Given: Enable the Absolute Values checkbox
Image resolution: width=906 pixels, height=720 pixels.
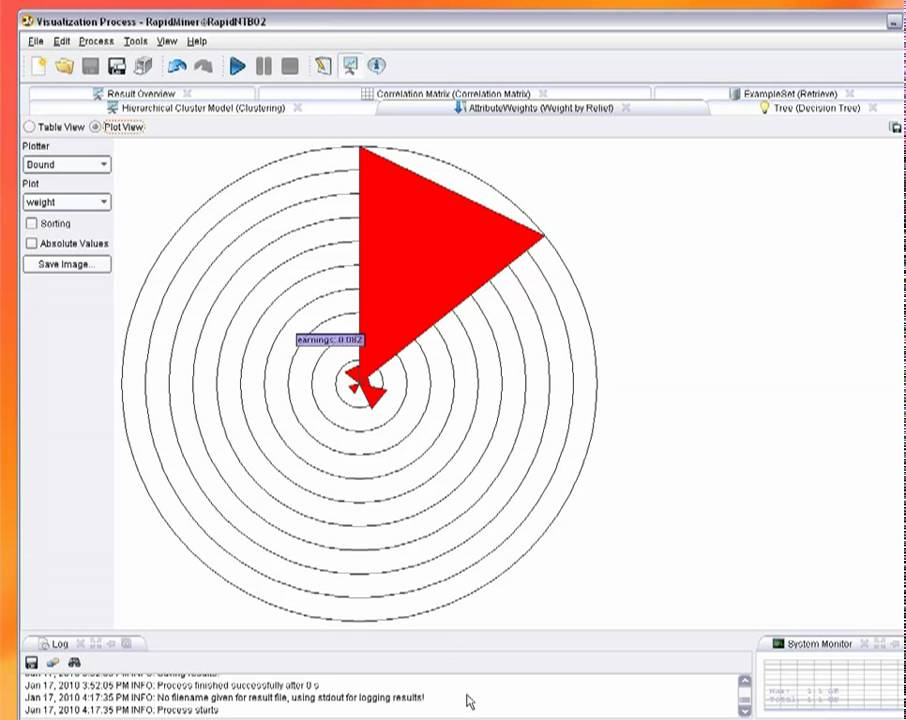Looking at the screenshot, I should 31,243.
